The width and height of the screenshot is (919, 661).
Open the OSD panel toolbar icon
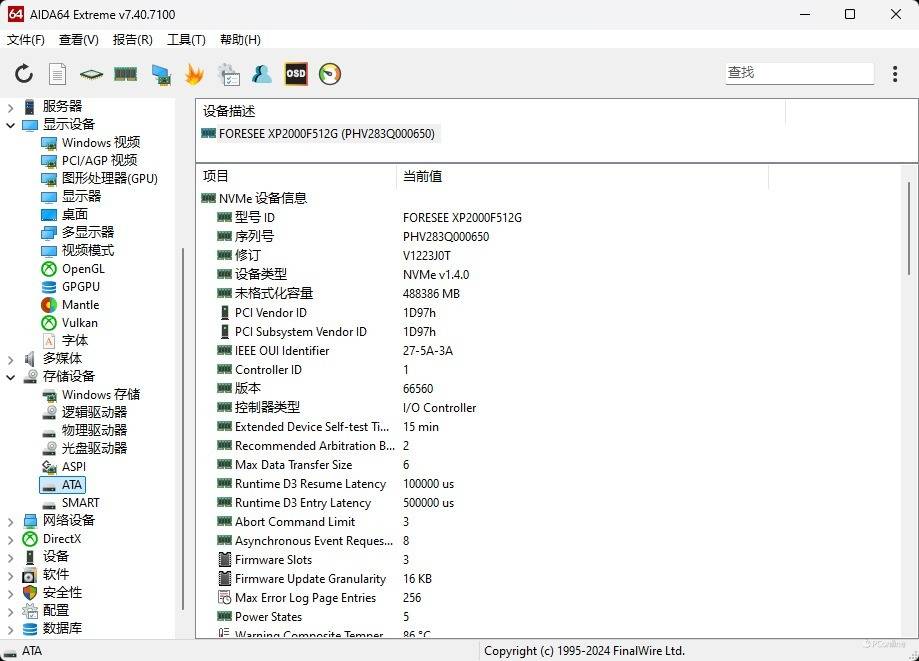click(296, 74)
